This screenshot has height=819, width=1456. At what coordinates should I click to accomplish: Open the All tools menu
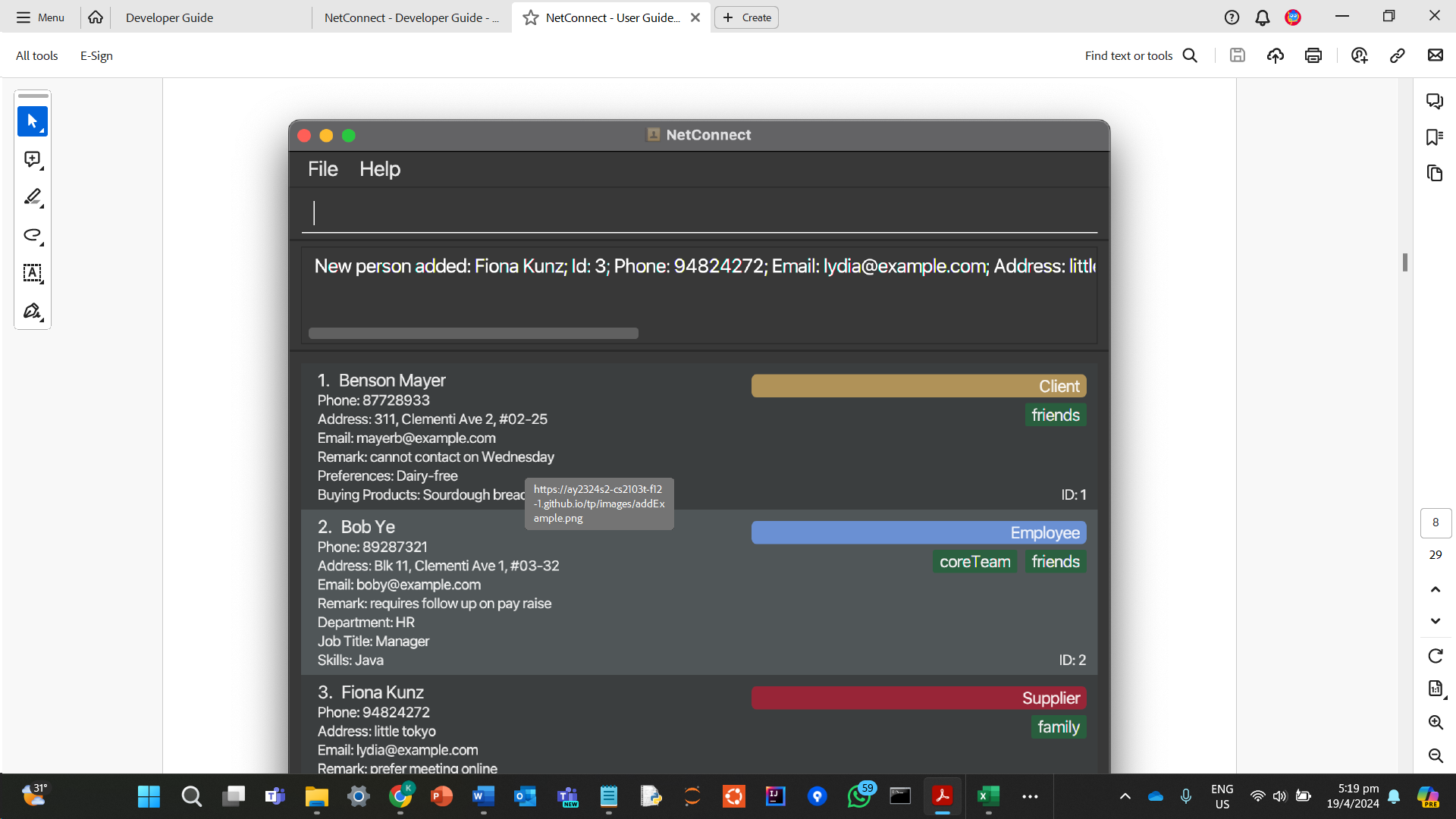36,55
